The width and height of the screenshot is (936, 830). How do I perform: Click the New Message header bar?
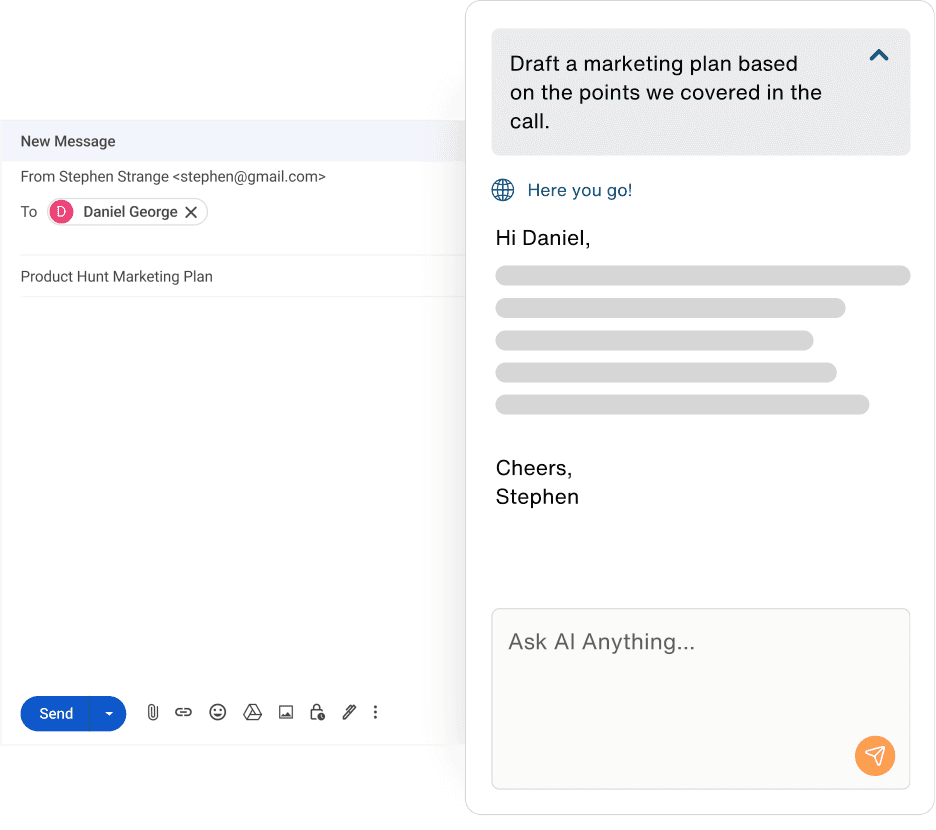[x=233, y=141]
